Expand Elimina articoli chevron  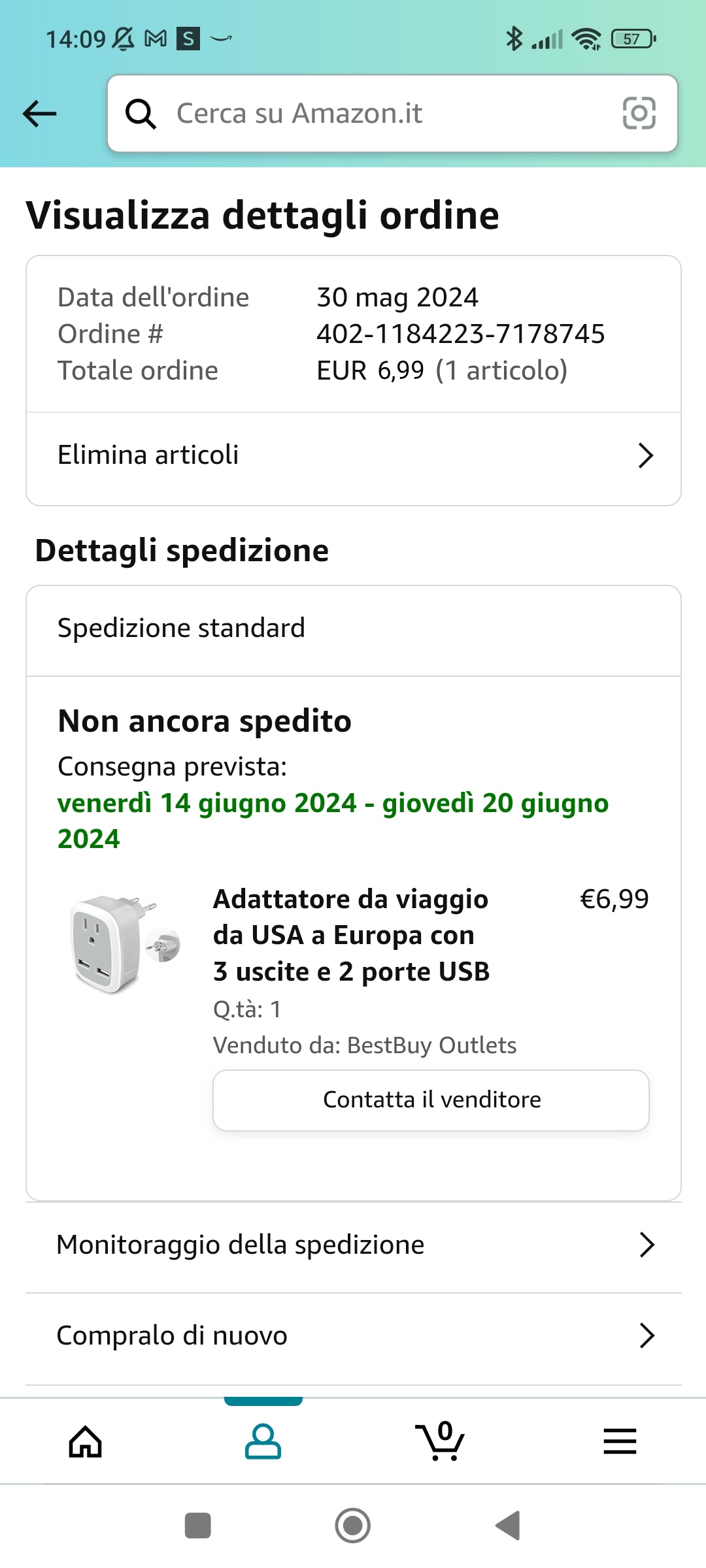[x=645, y=455]
